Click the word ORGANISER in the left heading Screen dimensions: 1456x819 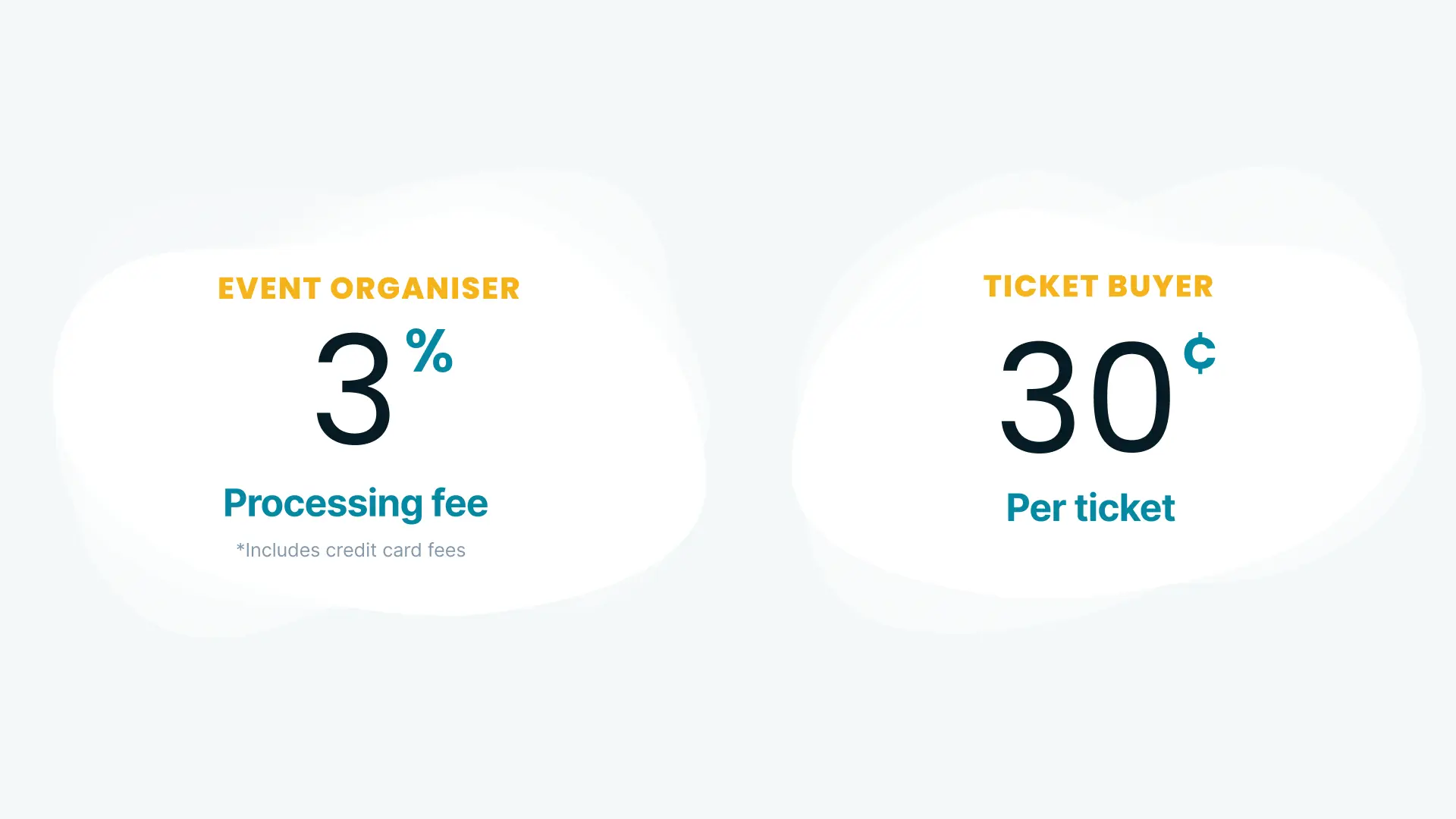point(425,289)
